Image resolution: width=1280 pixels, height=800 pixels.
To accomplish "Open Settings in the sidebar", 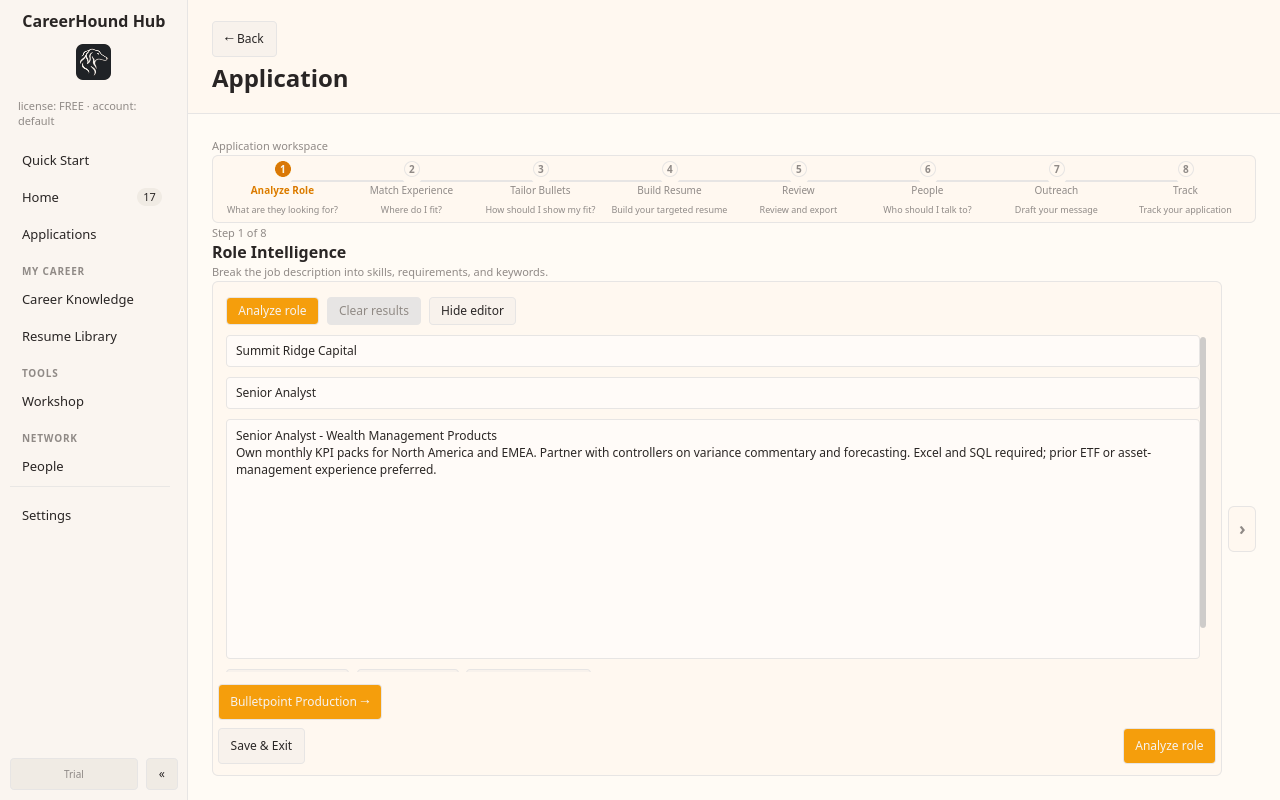I will 90,515.
